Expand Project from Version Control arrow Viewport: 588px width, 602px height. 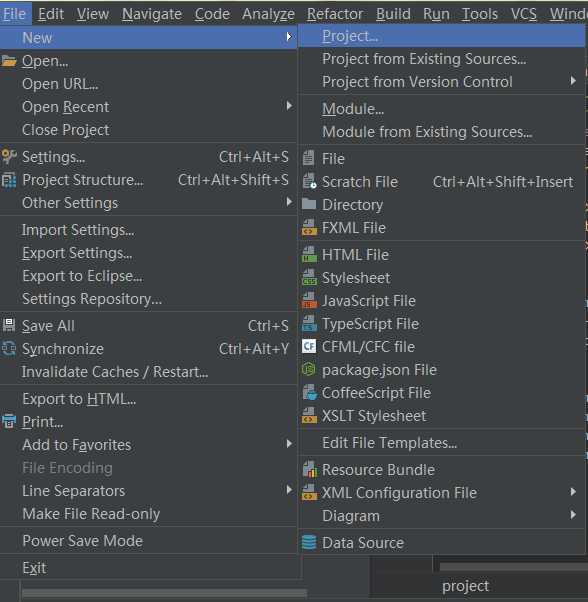coord(573,81)
